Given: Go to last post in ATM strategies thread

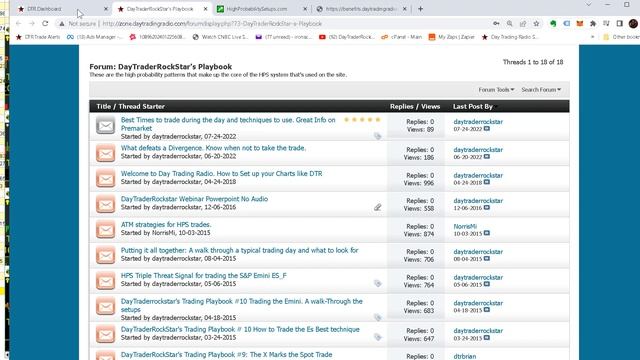Looking at the screenshot, I should 487,233.
